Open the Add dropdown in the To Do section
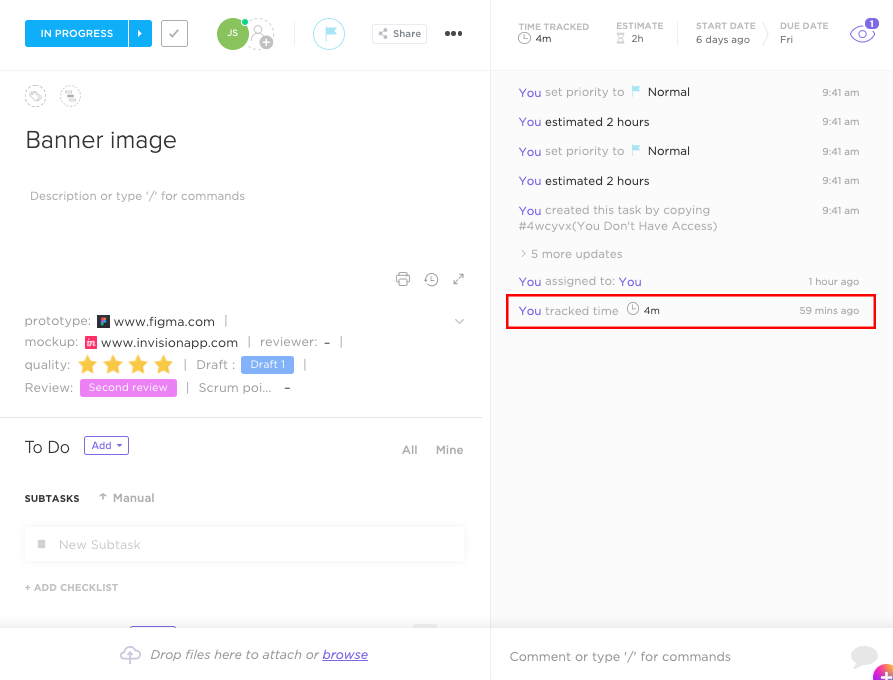Image resolution: width=893 pixels, height=680 pixels. click(x=106, y=445)
